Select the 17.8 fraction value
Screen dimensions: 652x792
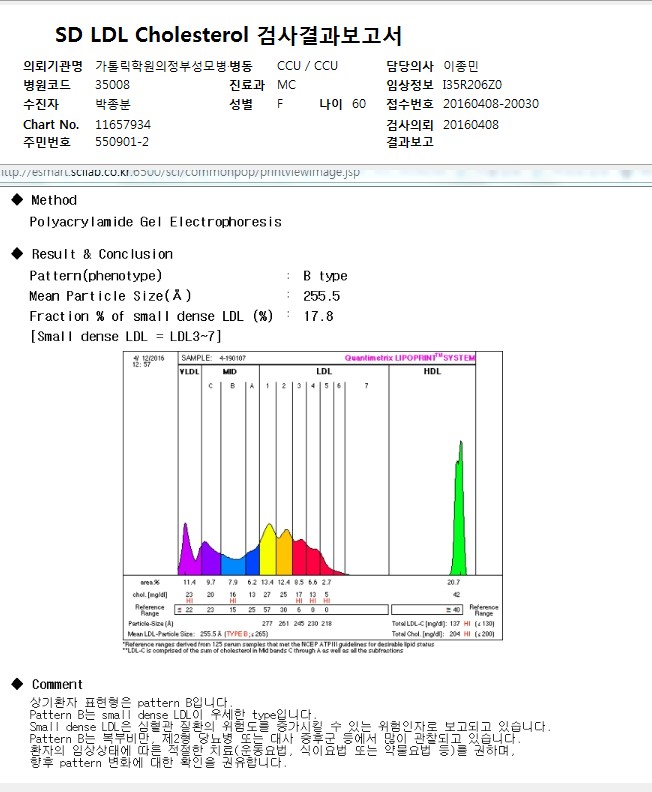point(319,316)
